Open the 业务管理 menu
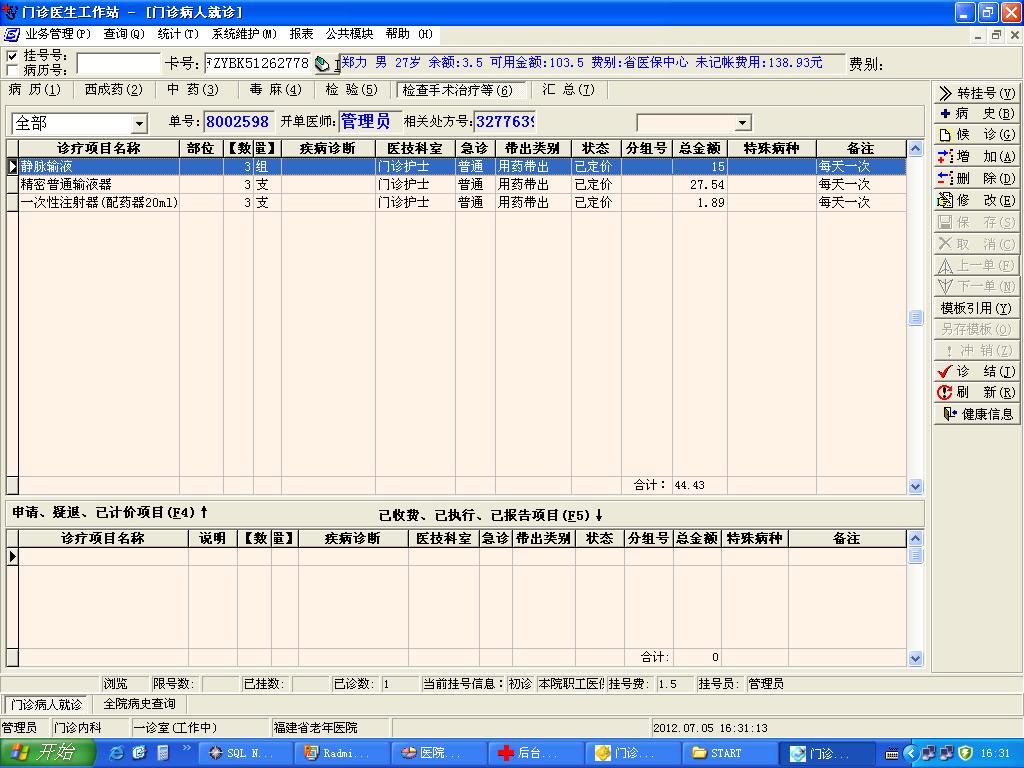 57,34
